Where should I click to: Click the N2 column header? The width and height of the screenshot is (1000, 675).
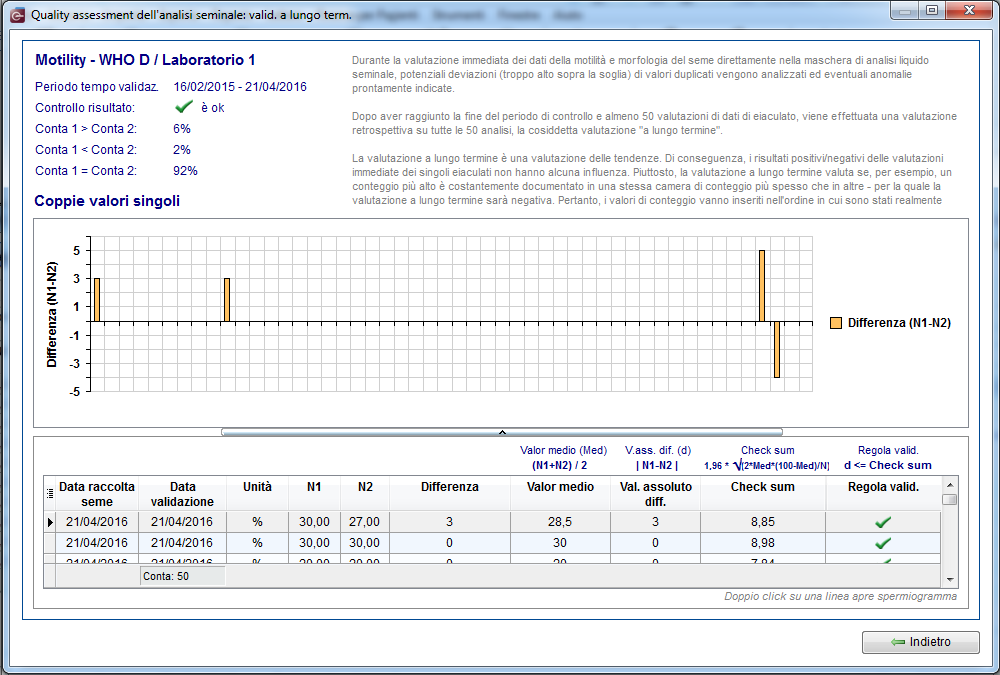coord(365,494)
